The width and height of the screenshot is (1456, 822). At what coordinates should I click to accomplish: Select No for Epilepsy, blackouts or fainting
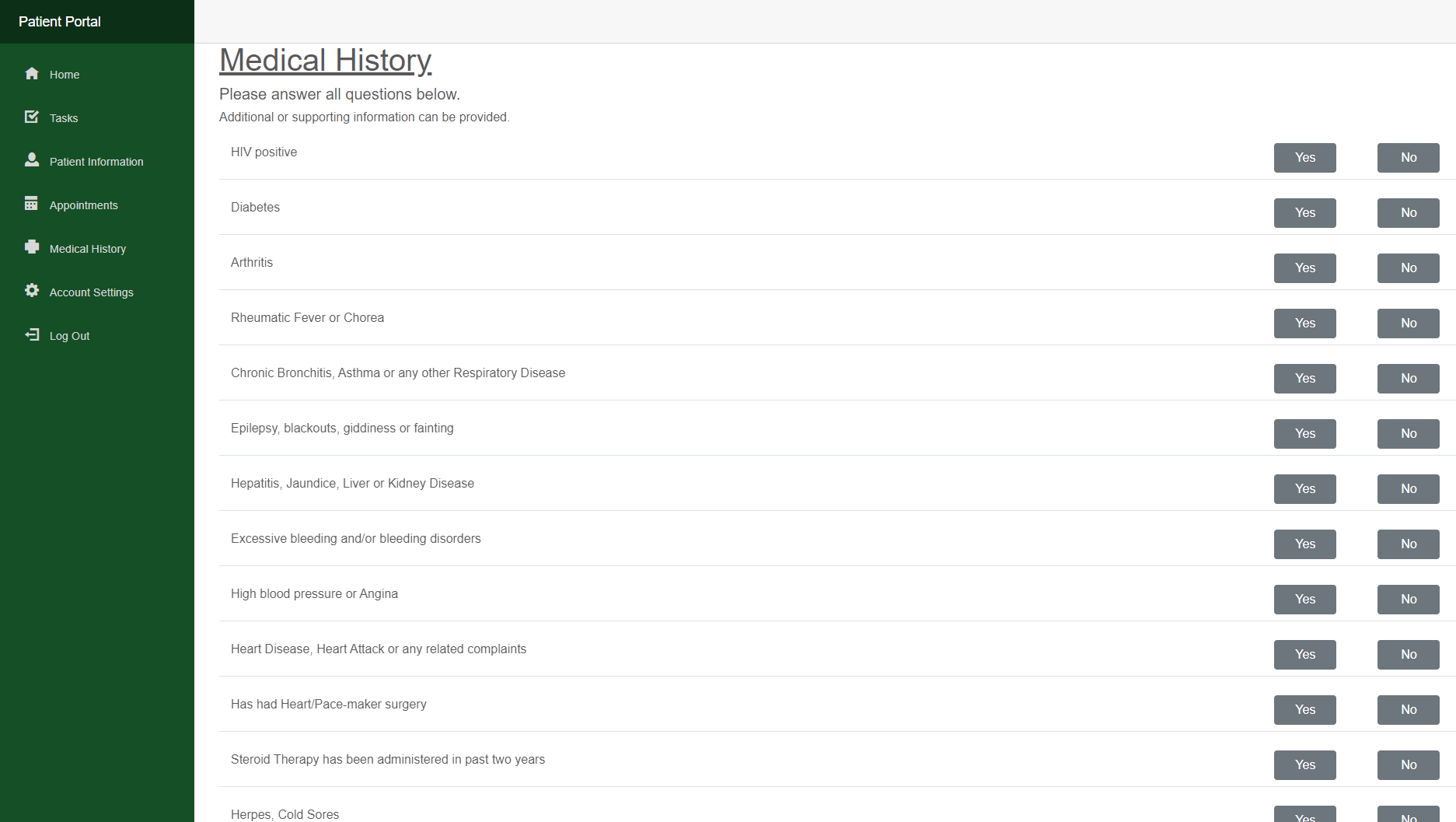click(x=1408, y=434)
